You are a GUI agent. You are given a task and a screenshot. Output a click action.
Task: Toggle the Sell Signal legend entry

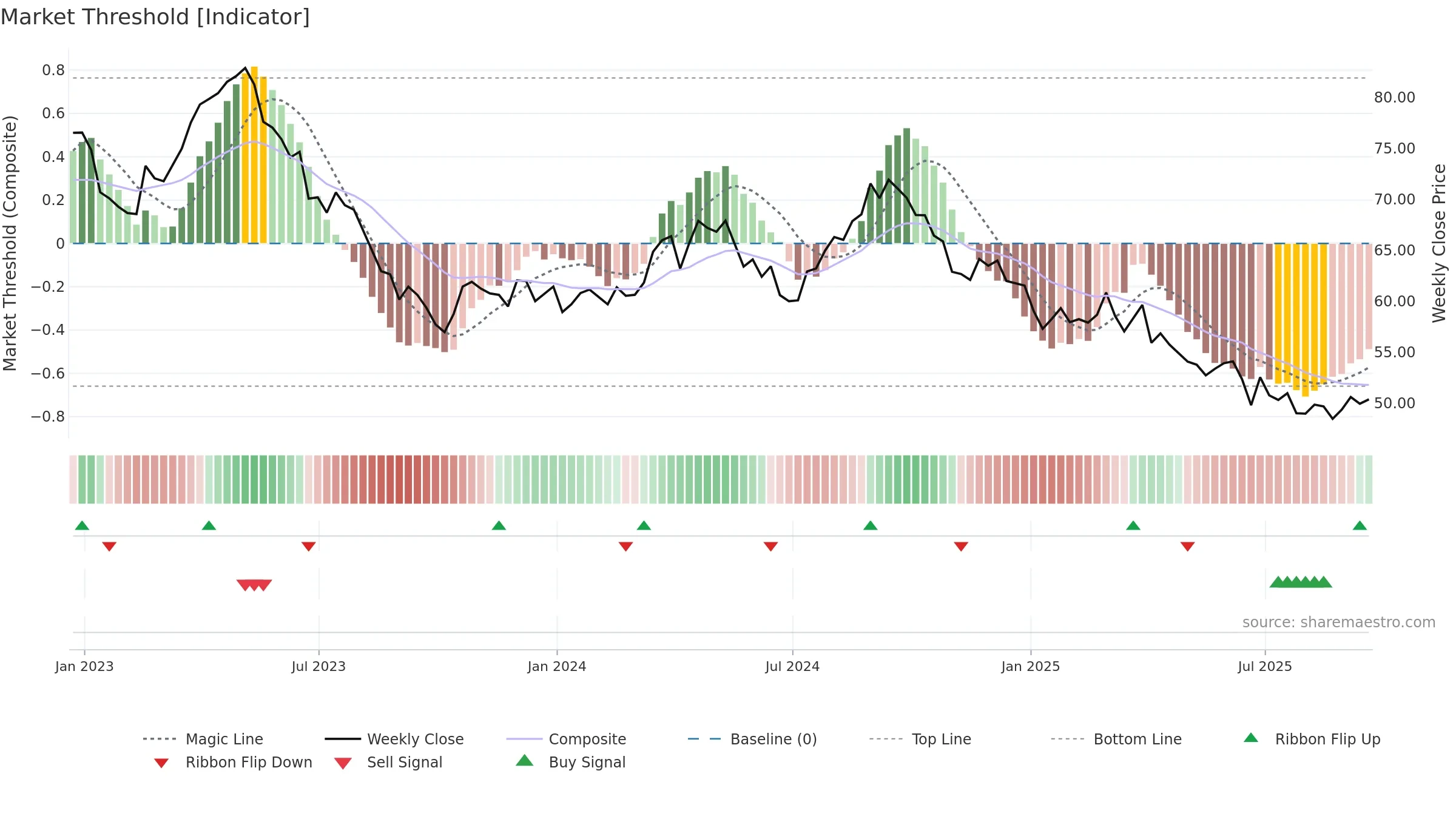388,762
